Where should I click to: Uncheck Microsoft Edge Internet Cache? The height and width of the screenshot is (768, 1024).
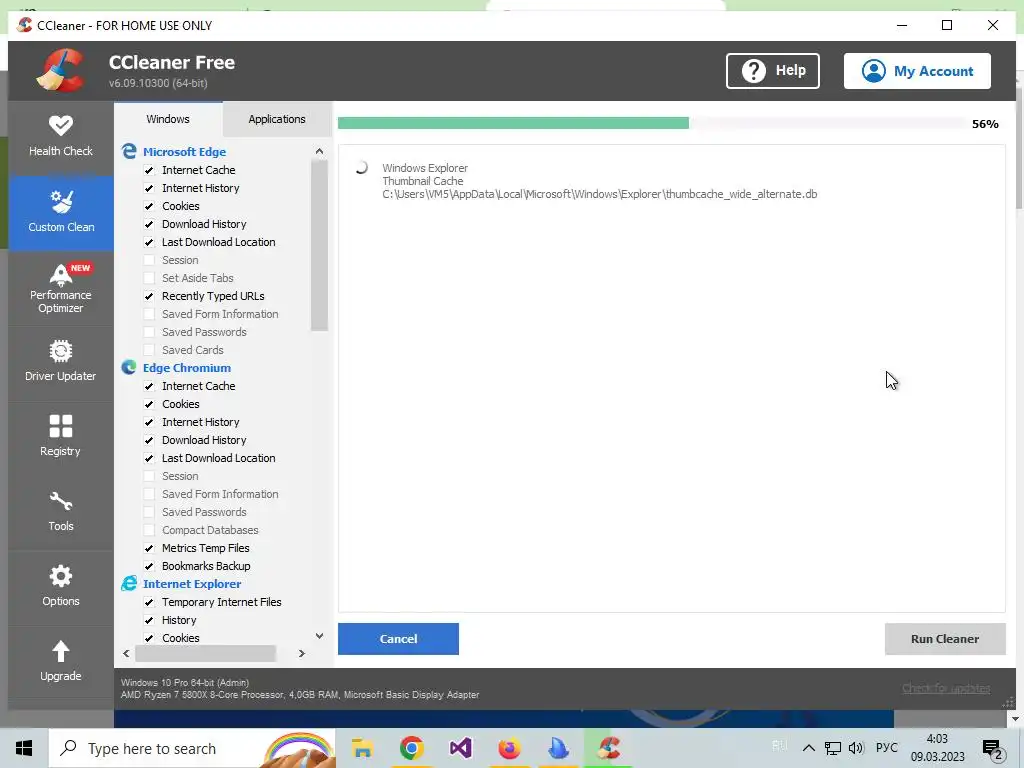tap(149, 170)
